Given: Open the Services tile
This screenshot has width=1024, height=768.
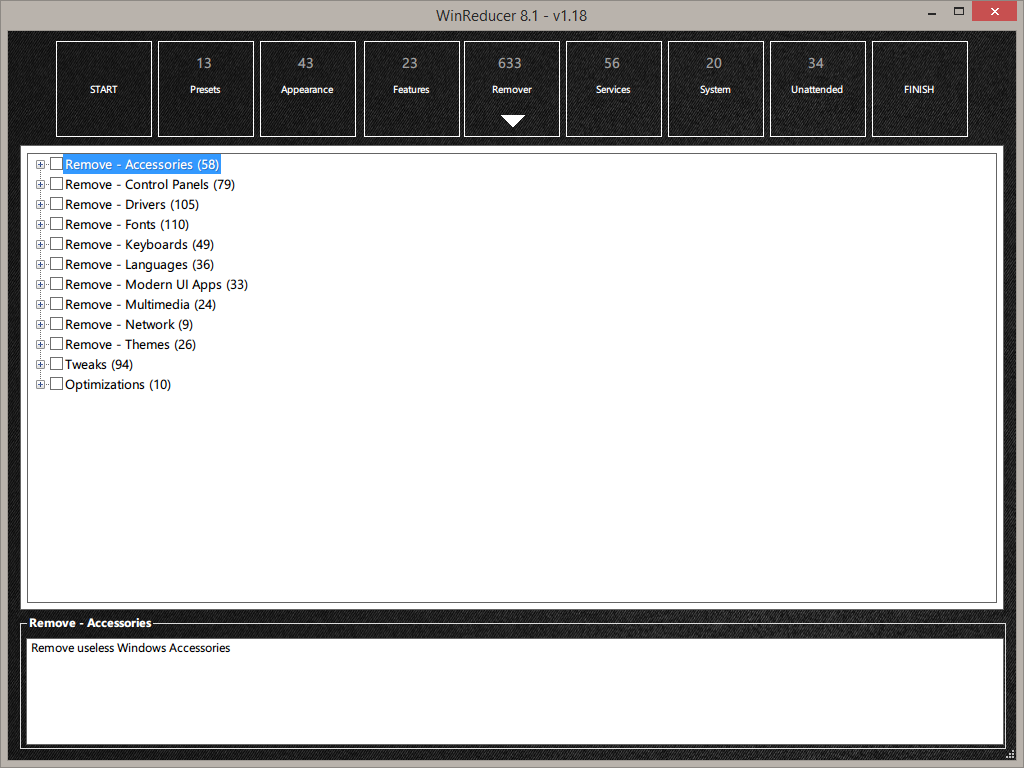Looking at the screenshot, I should pos(614,89).
